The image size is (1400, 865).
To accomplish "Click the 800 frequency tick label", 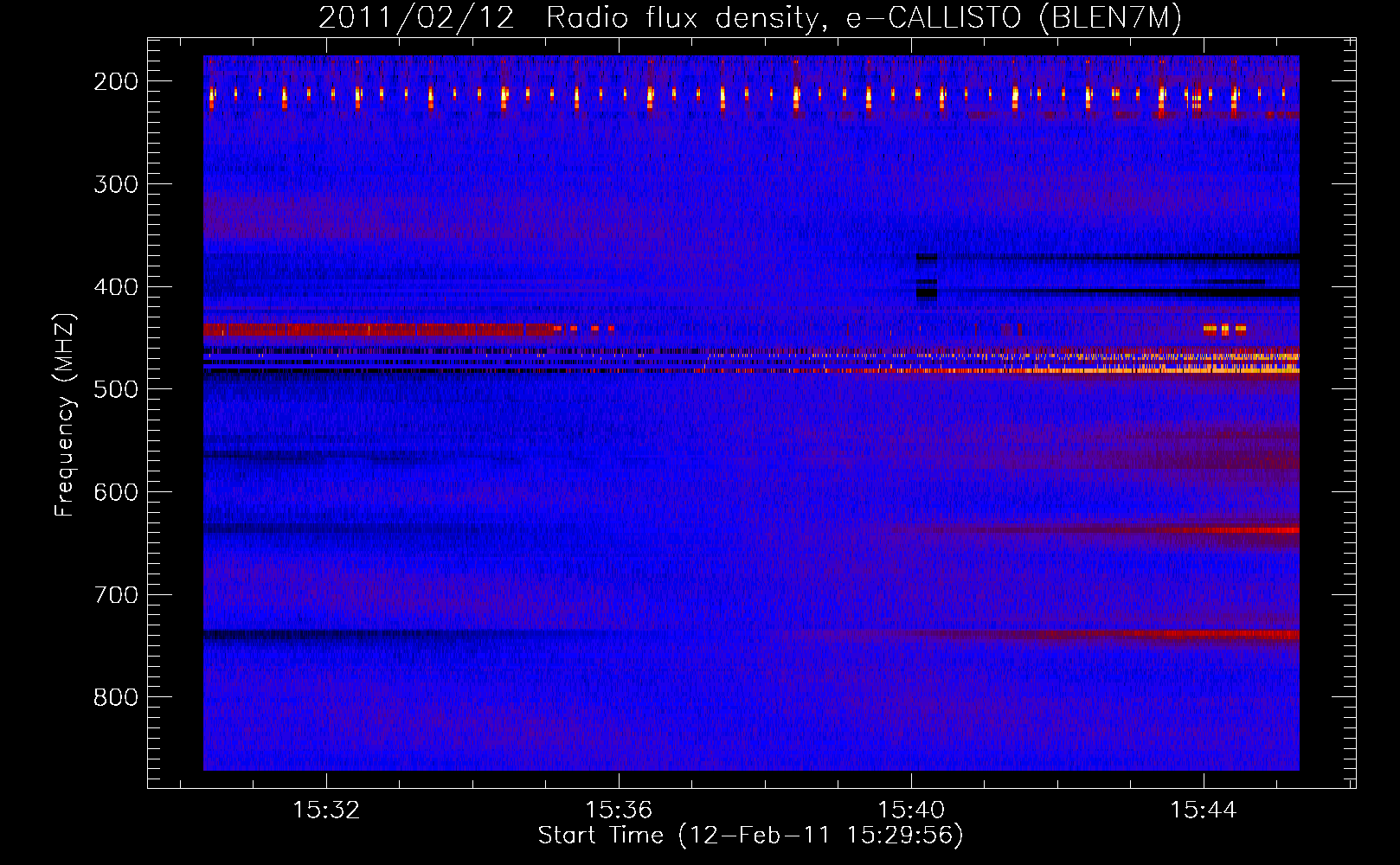I will (x=116, y=697).
